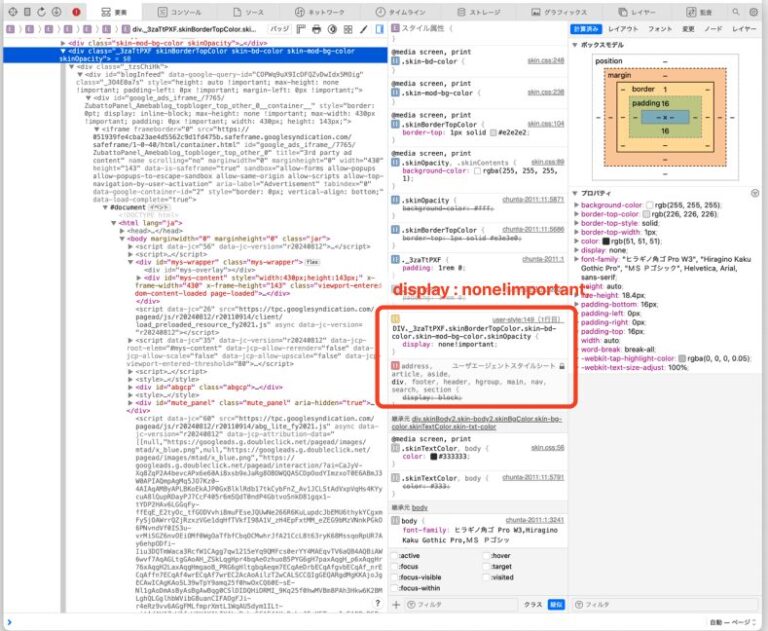Switch to the ストレージ tab
768x631 pixels.
pos(479,12)
